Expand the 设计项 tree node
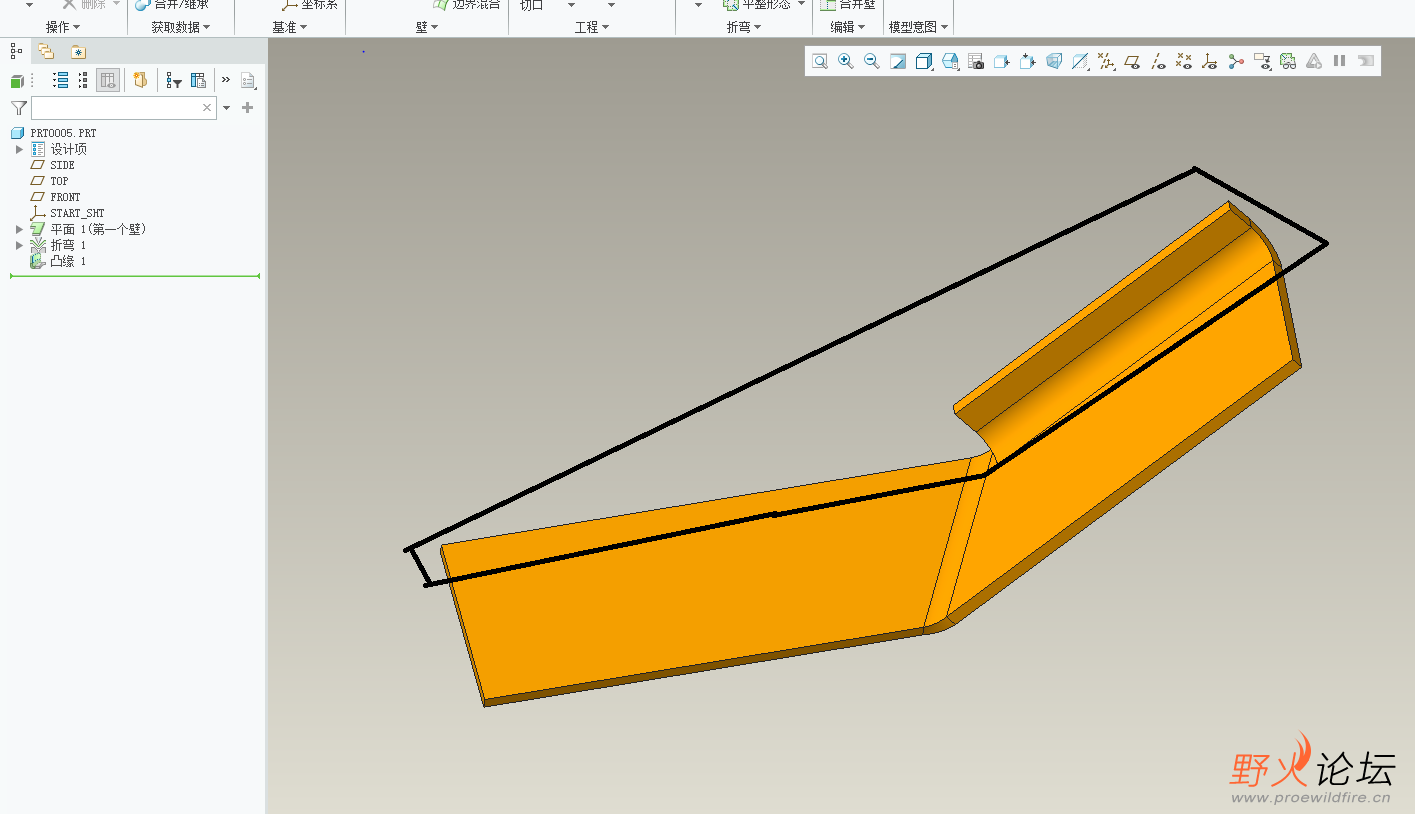This screenshot has height=814, width=1415. (x=19, y=149)
